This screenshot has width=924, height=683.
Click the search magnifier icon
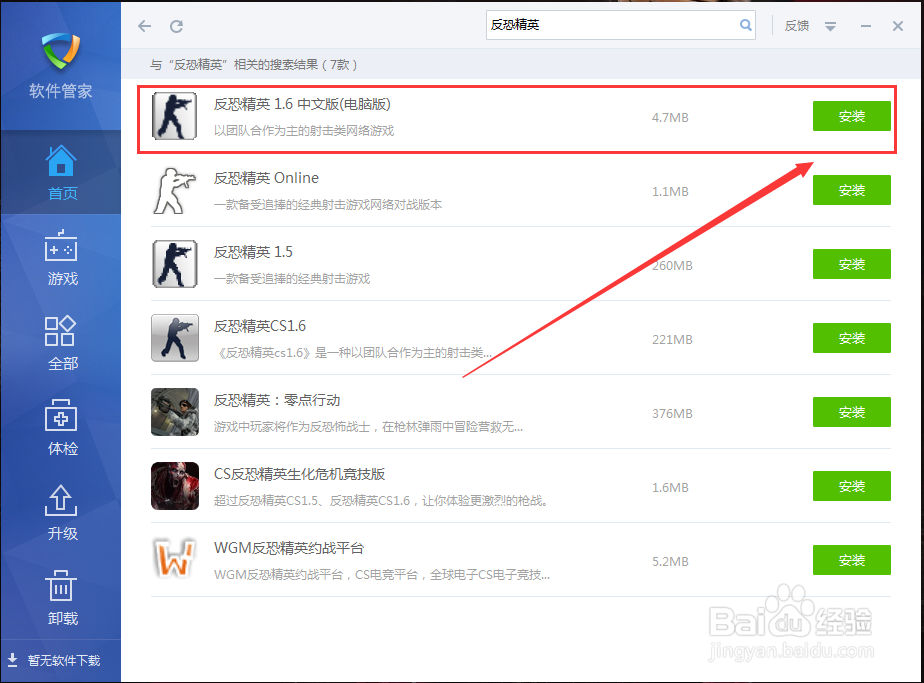pos(745,25)
